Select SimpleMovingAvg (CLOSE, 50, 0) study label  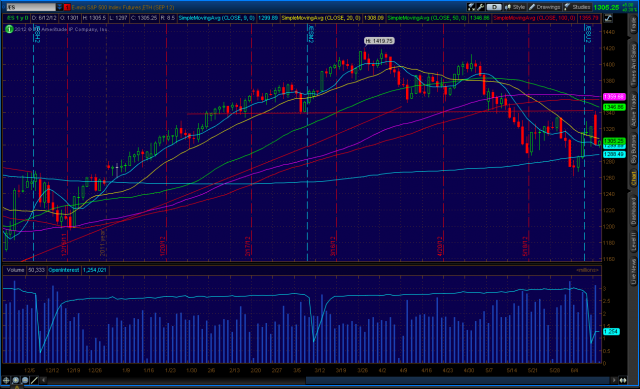pyautogui.click(x=427, y=18)
